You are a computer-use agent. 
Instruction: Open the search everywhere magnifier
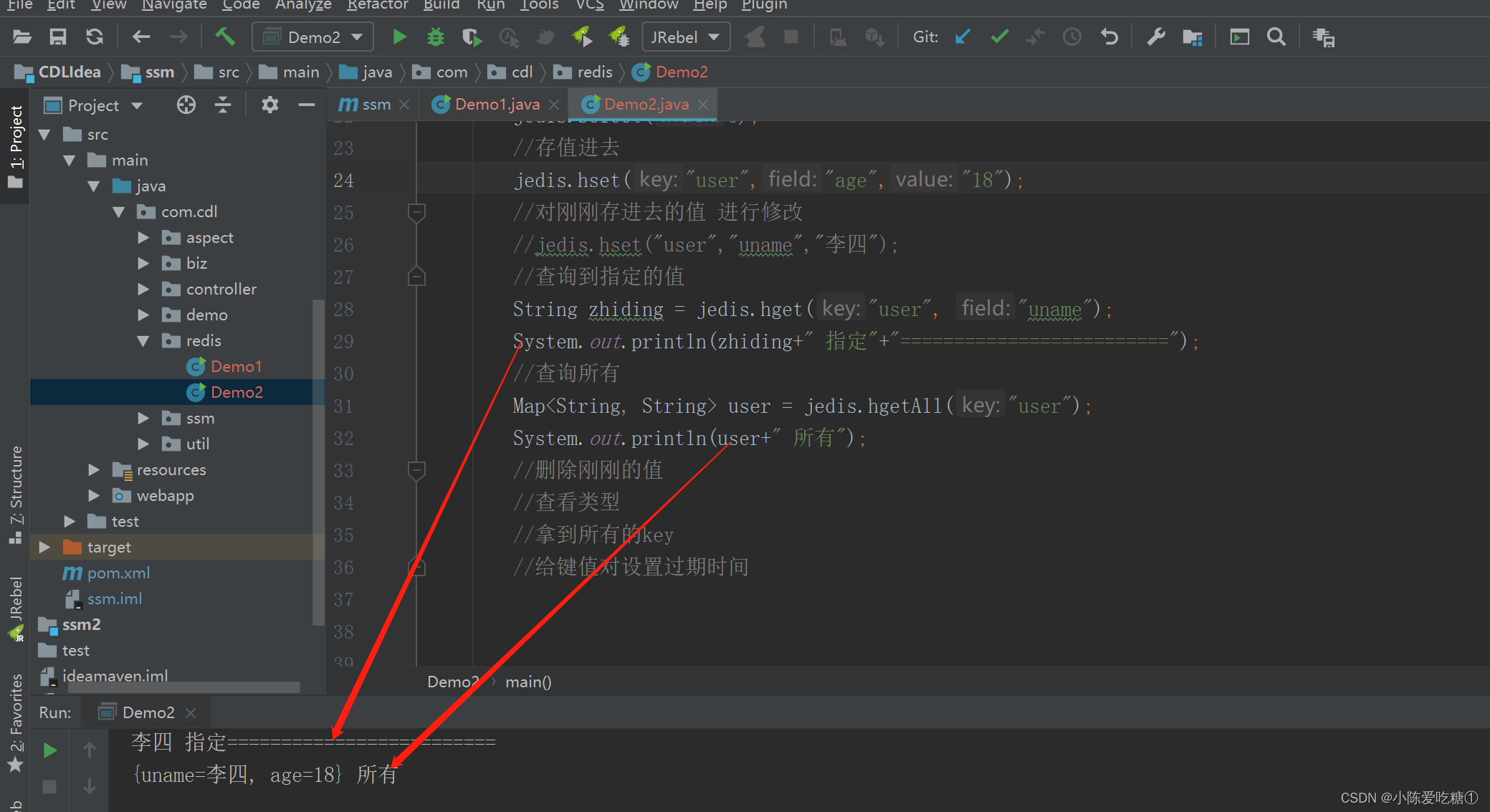click(x=1276, y=37)
